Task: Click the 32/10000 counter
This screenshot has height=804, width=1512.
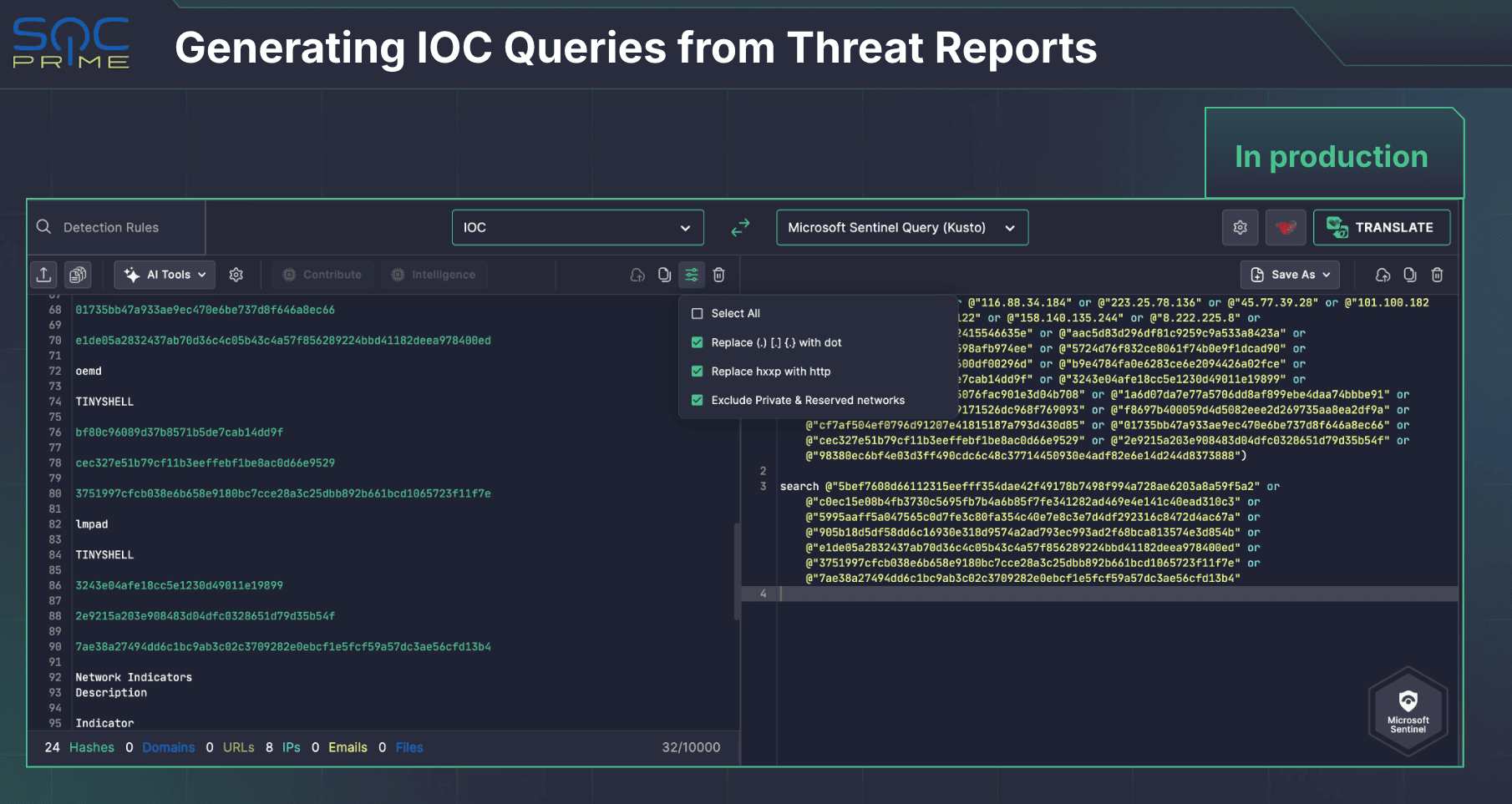Action: tap(691, 747)
